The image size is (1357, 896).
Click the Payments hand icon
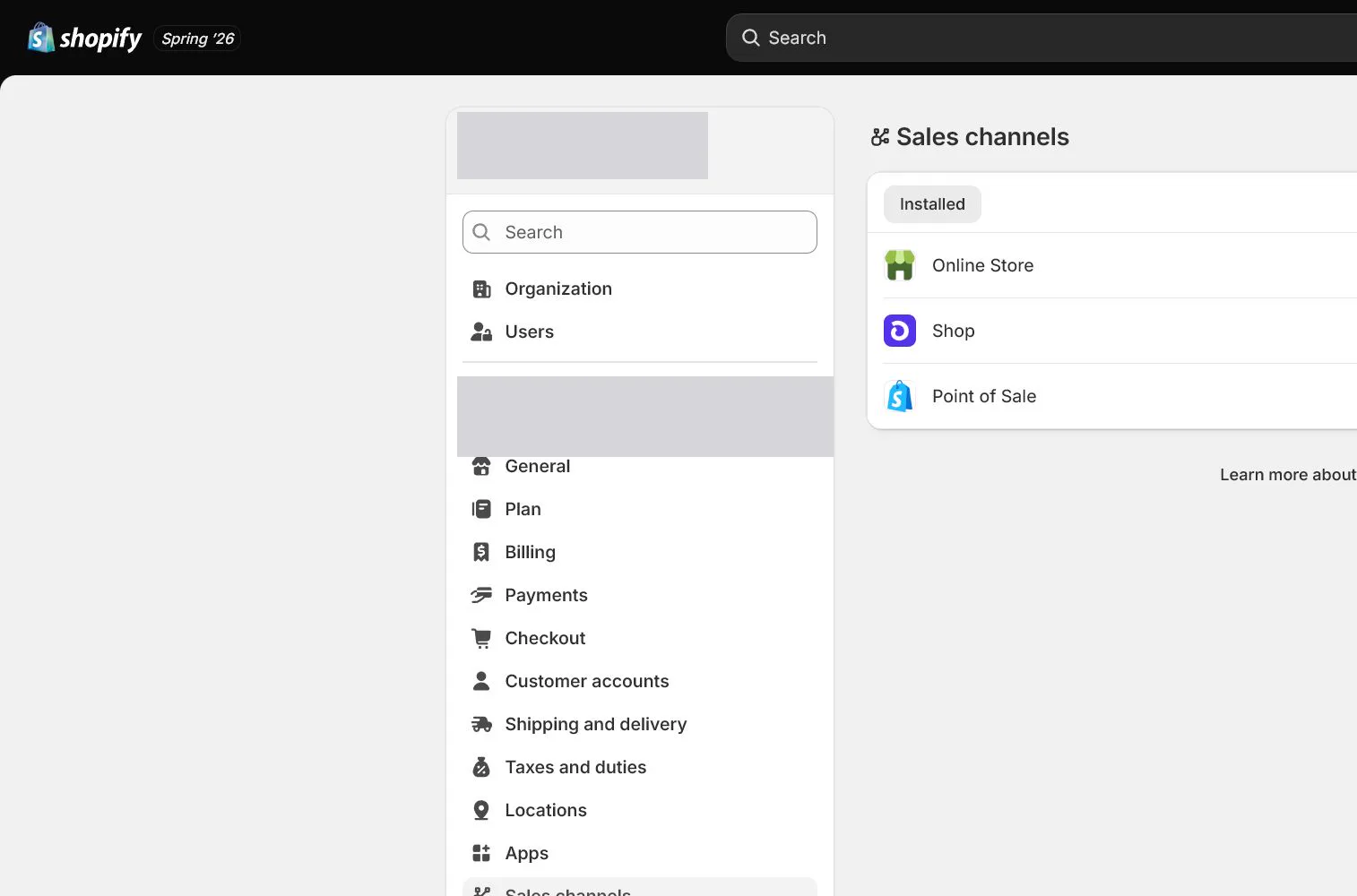[x=481, y=595]
